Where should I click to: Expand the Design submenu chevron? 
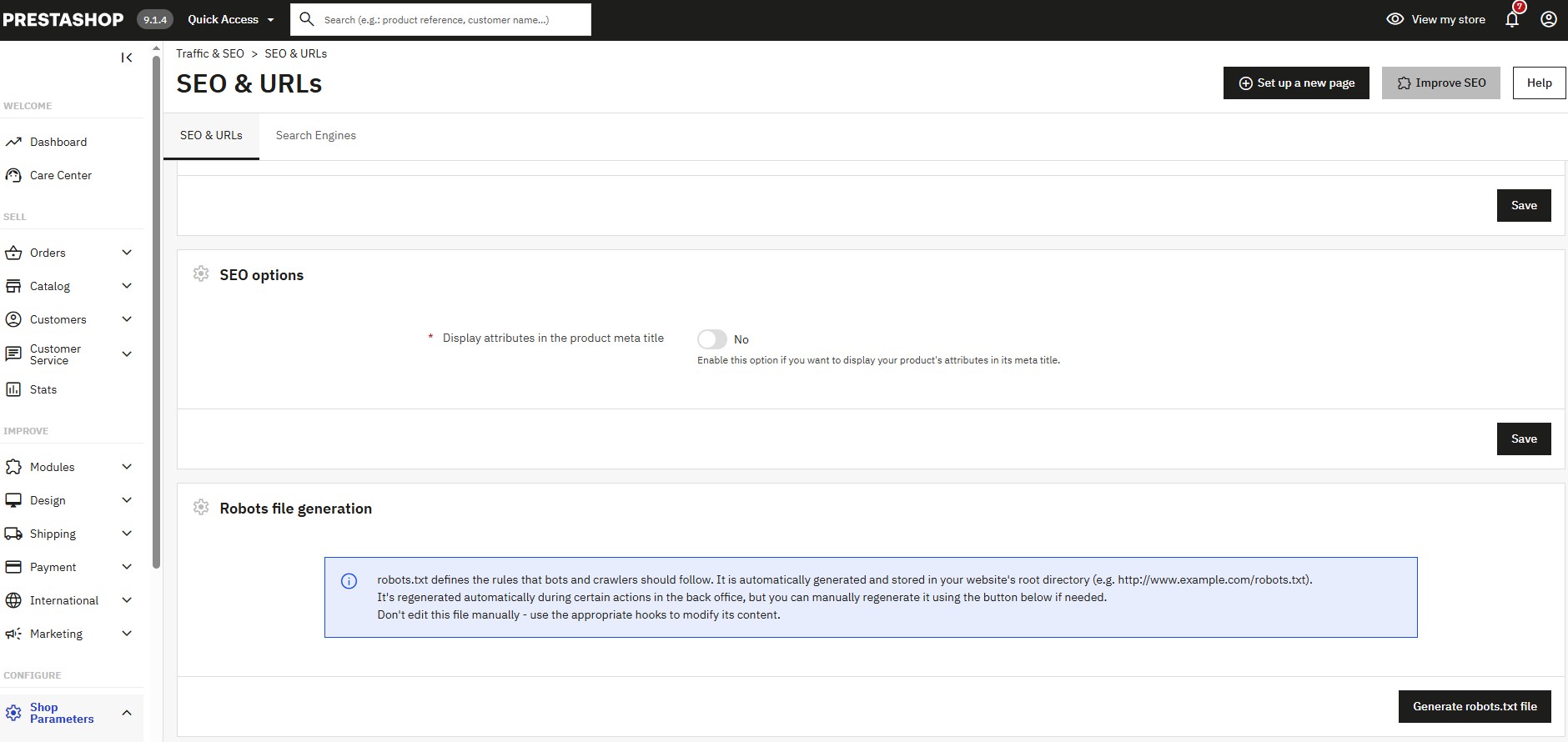[127, 500]
